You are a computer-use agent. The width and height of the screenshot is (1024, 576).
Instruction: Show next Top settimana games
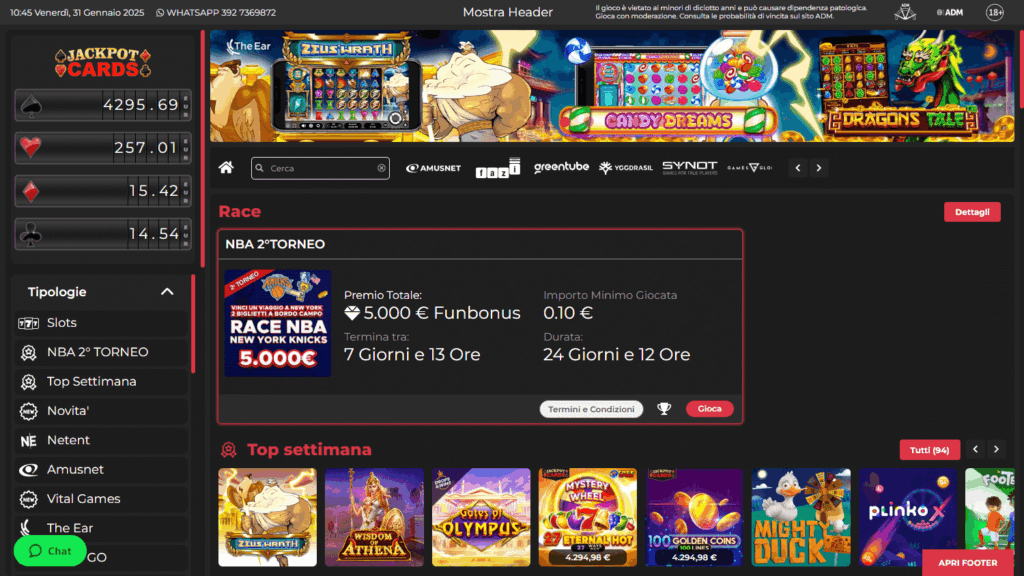tap(997, 449)
